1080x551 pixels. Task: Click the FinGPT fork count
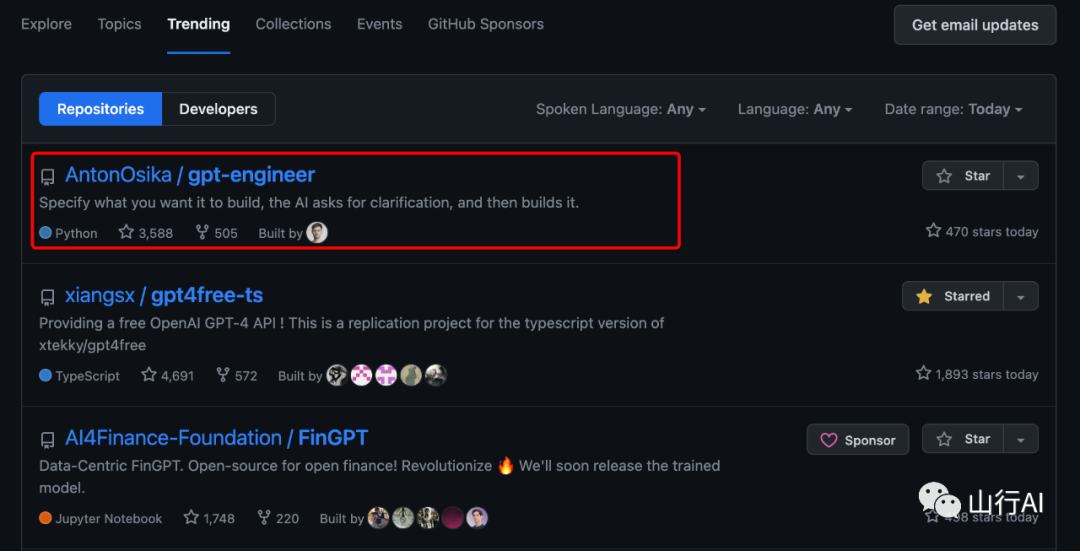278,518
